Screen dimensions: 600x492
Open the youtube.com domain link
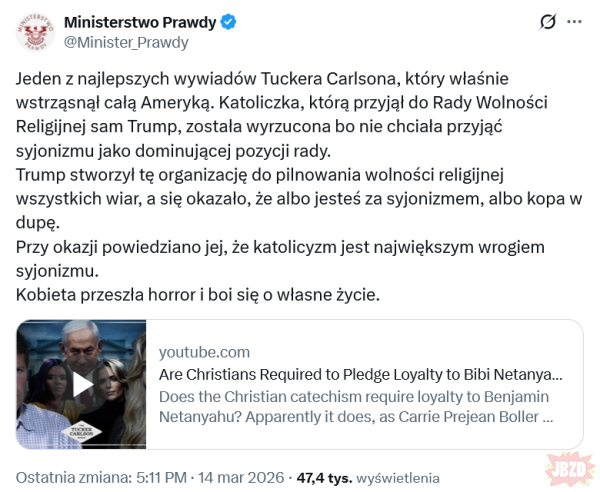coord(205,352)
